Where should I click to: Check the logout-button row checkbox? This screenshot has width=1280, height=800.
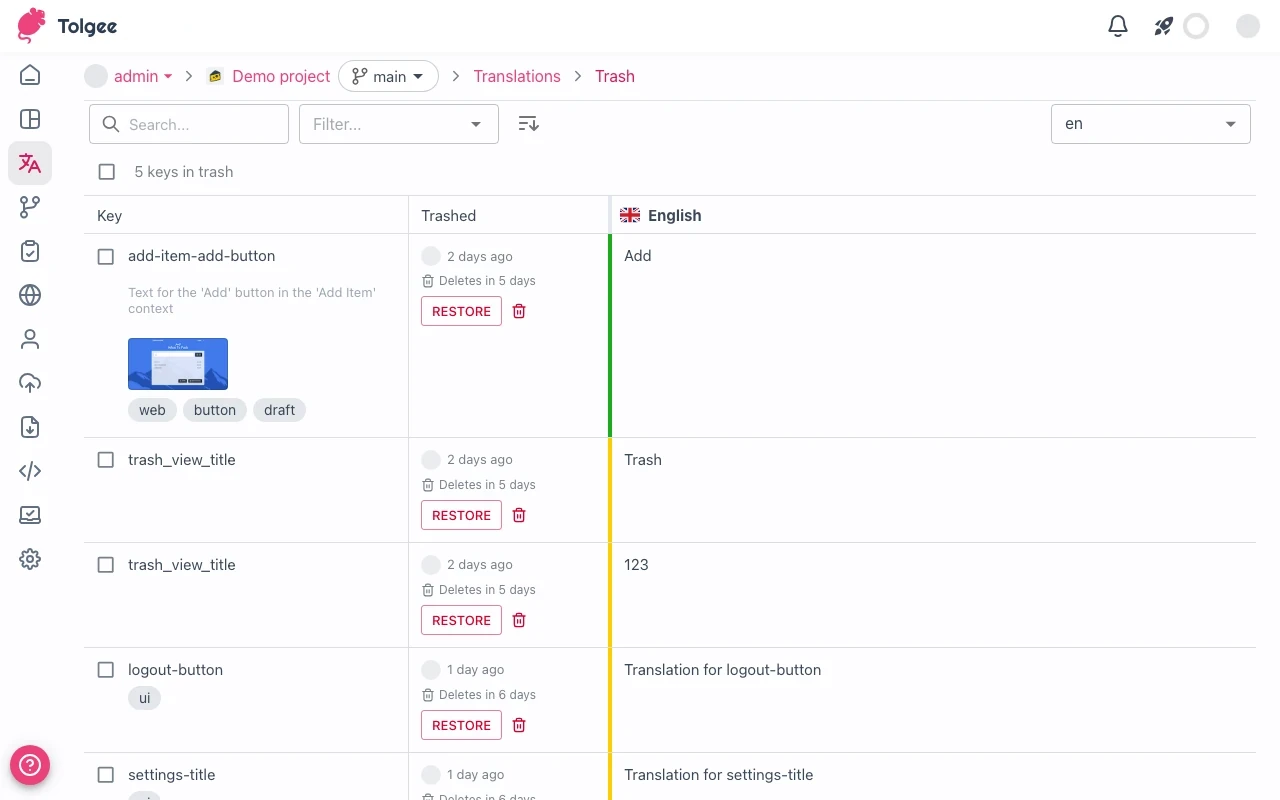coord(106,669)
